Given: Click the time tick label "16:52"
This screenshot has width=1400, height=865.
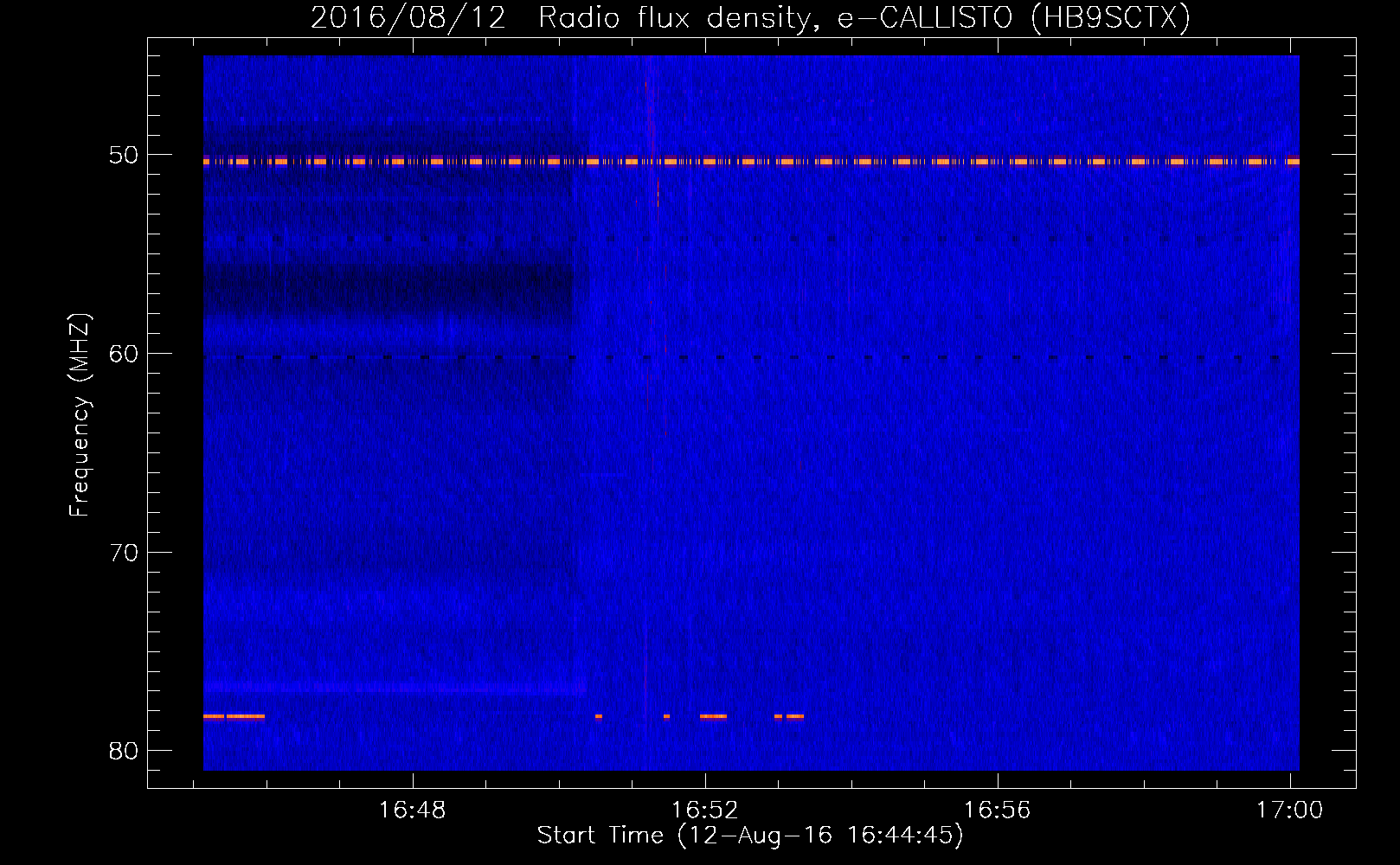Looking at the screenshot, I should coord(705,811).
